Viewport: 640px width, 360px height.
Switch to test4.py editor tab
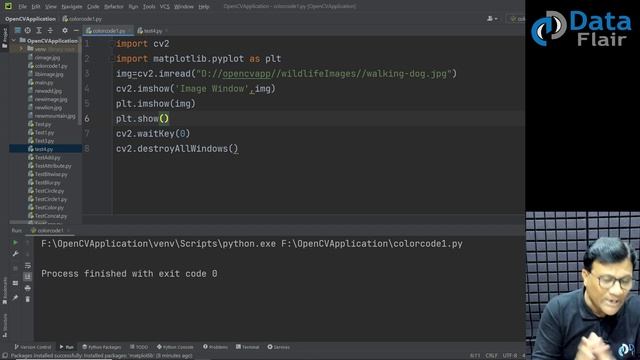coord(150,31)
